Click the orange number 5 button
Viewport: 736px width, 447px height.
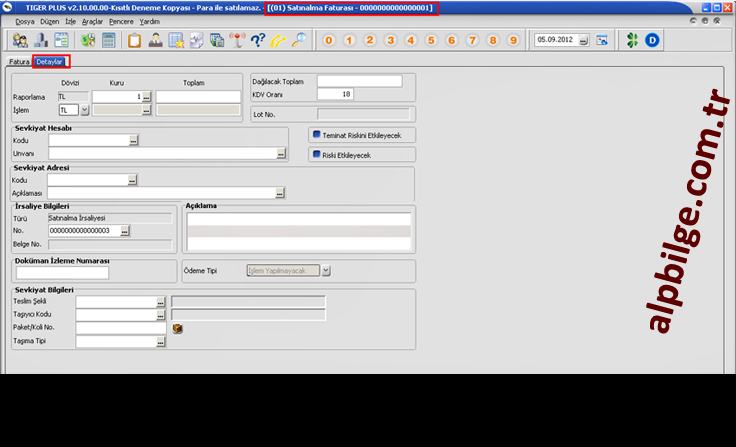[x=431, y=41]
